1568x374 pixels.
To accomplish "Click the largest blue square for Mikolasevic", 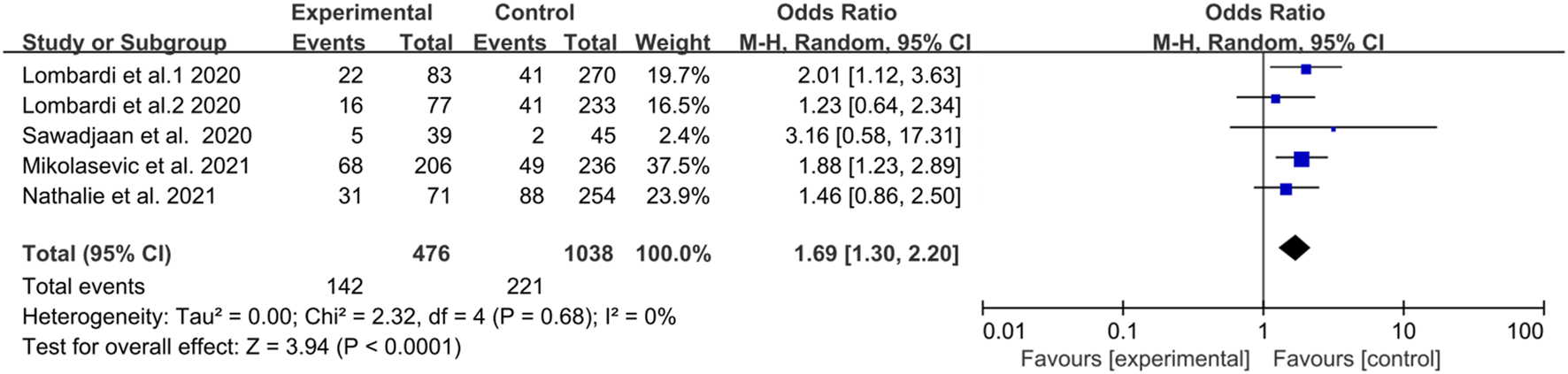I will (1301, 159).
